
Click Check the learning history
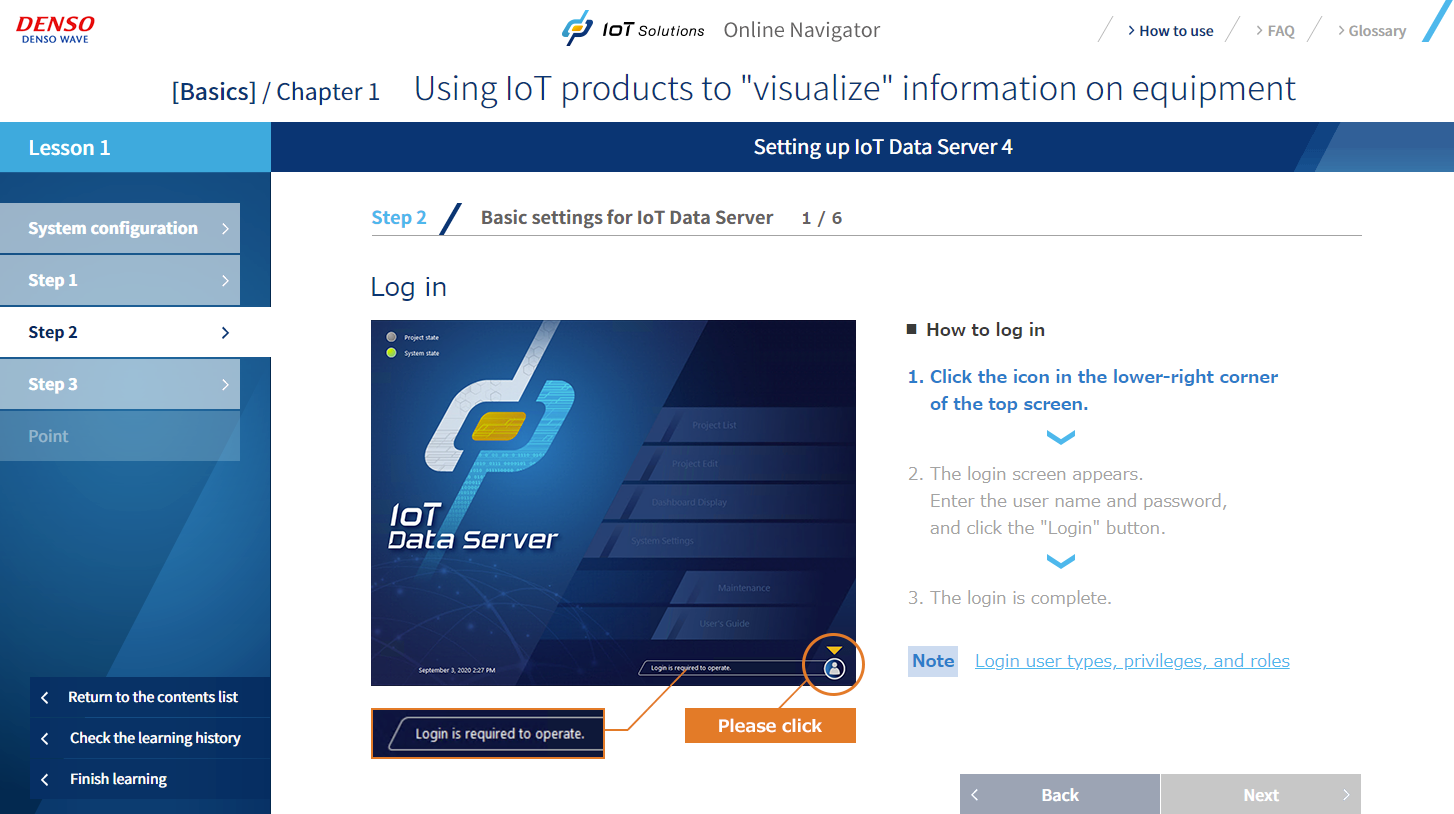150,738
